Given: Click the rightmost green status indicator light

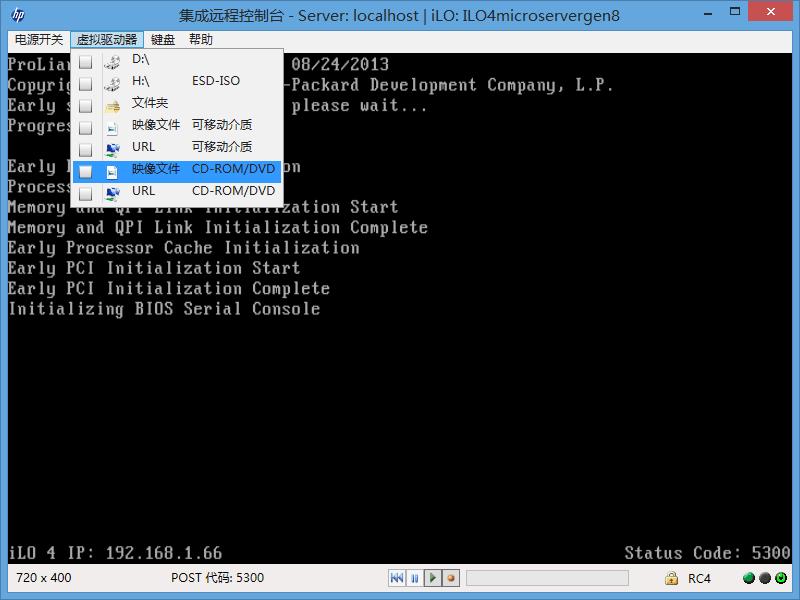Looking at the screenshot, I should (x=783, y=578).
